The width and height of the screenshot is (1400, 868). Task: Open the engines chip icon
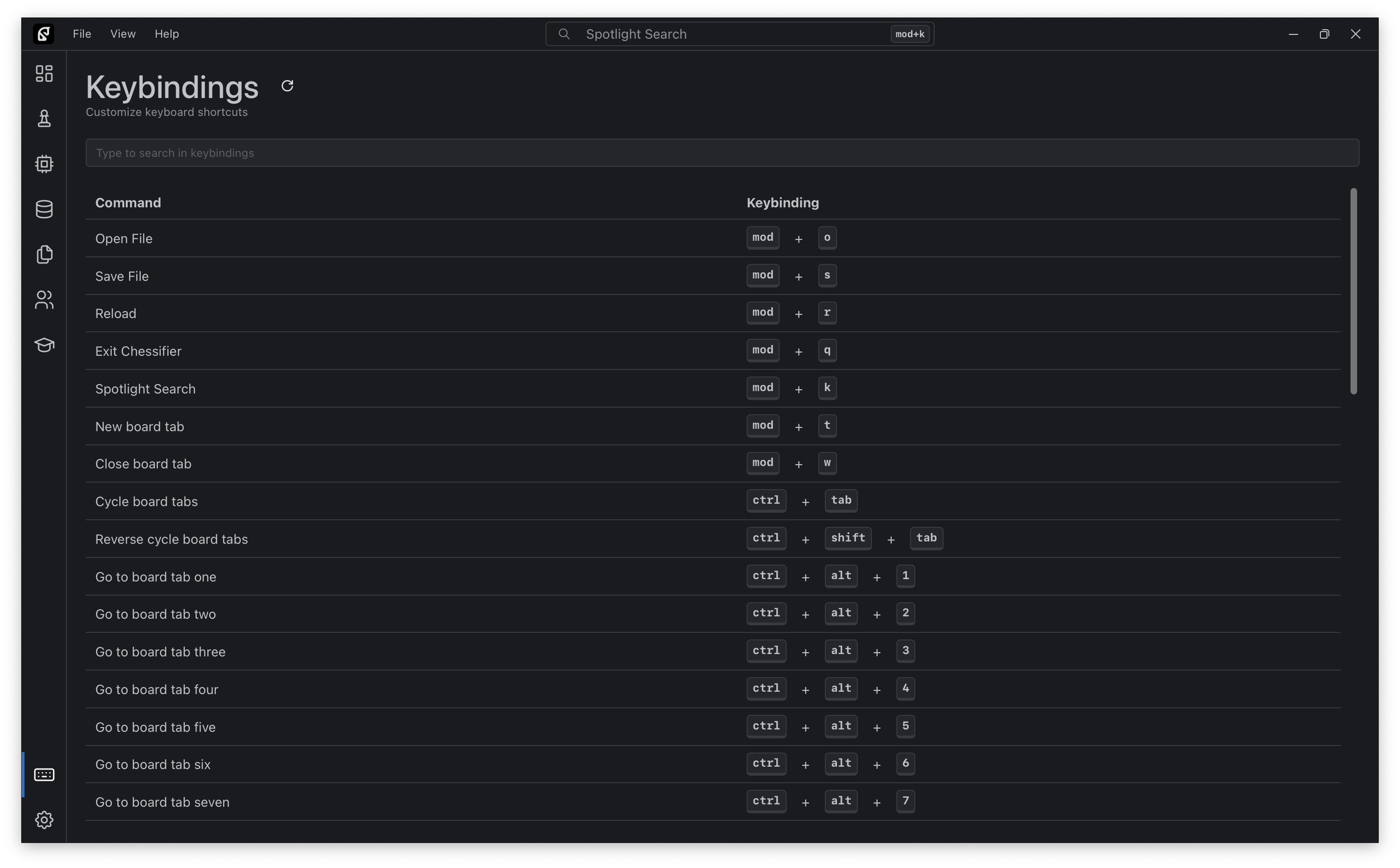click(44, 164)
